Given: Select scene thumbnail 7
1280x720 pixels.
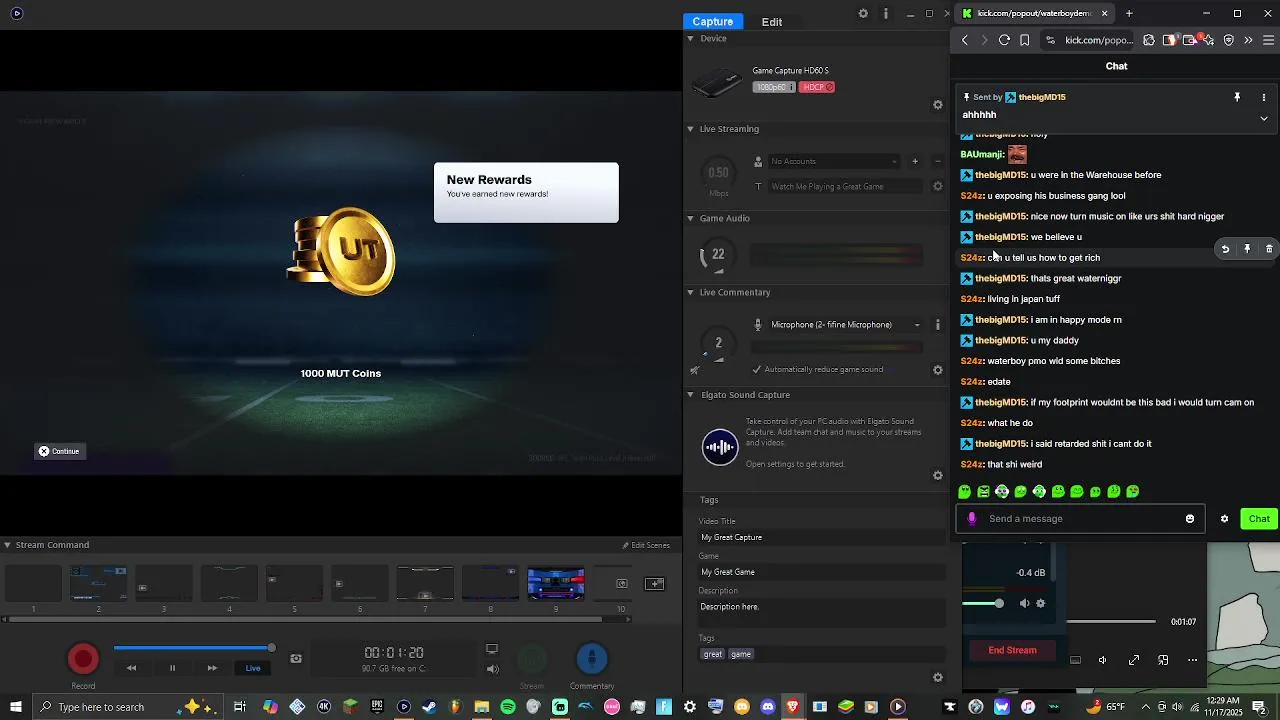Looking at the screenshot, I should point(425,583).
